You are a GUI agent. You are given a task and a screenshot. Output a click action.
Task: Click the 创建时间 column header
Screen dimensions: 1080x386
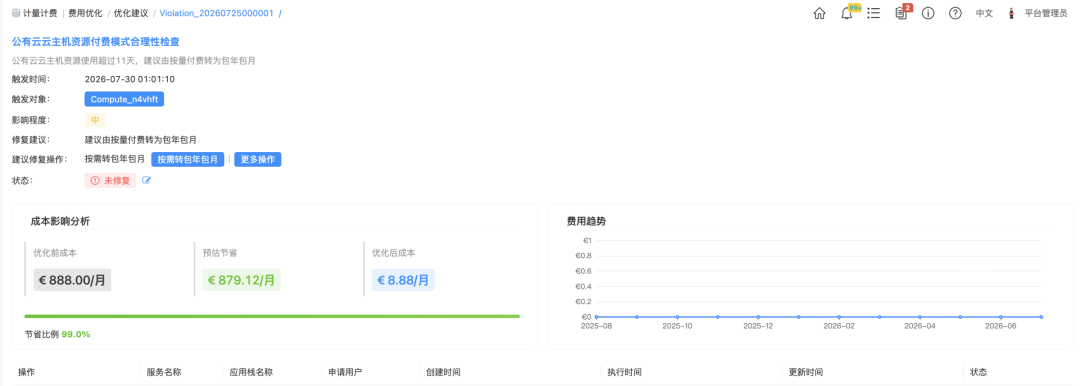[443, 372]
